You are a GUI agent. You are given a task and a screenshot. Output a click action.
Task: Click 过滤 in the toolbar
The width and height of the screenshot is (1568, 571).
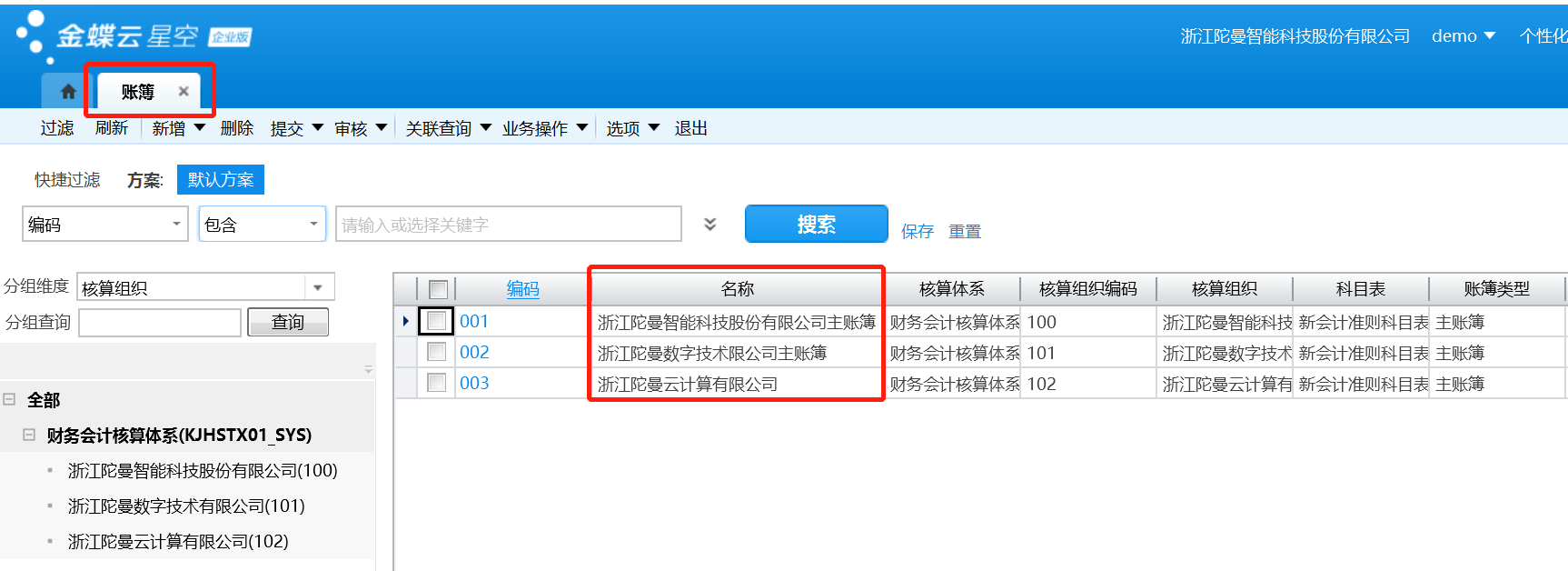[57, 128]
